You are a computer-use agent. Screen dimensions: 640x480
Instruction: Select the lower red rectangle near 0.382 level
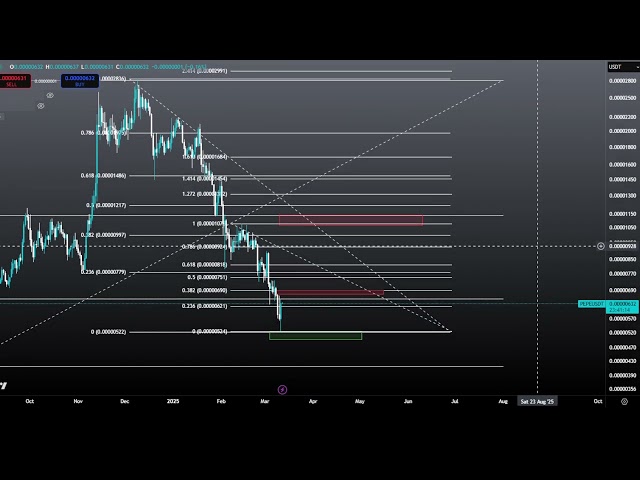(x=331, y=293)
